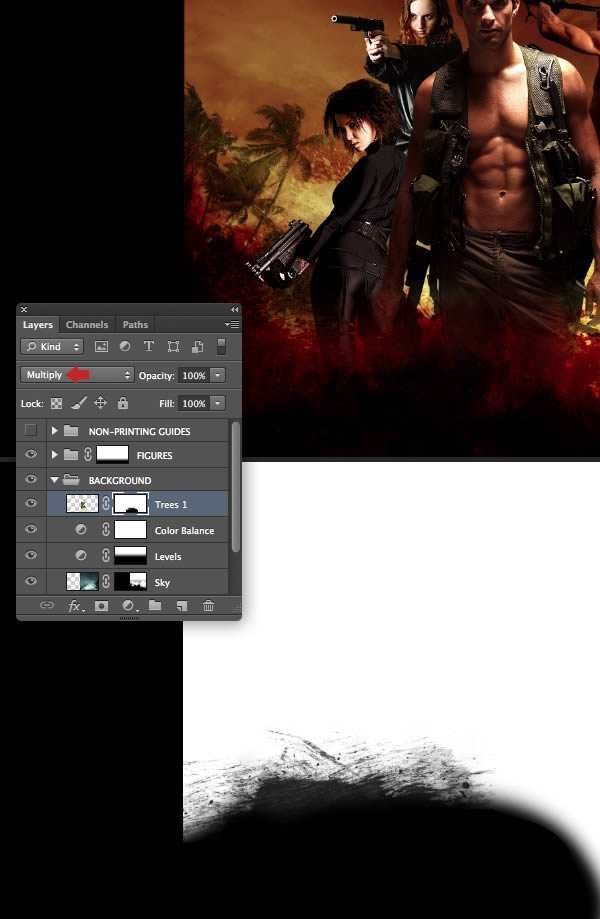Viewport: 600px width, 919px height.
Task: Click Levels adjustment layer icon
Action: tap(81, 555)
